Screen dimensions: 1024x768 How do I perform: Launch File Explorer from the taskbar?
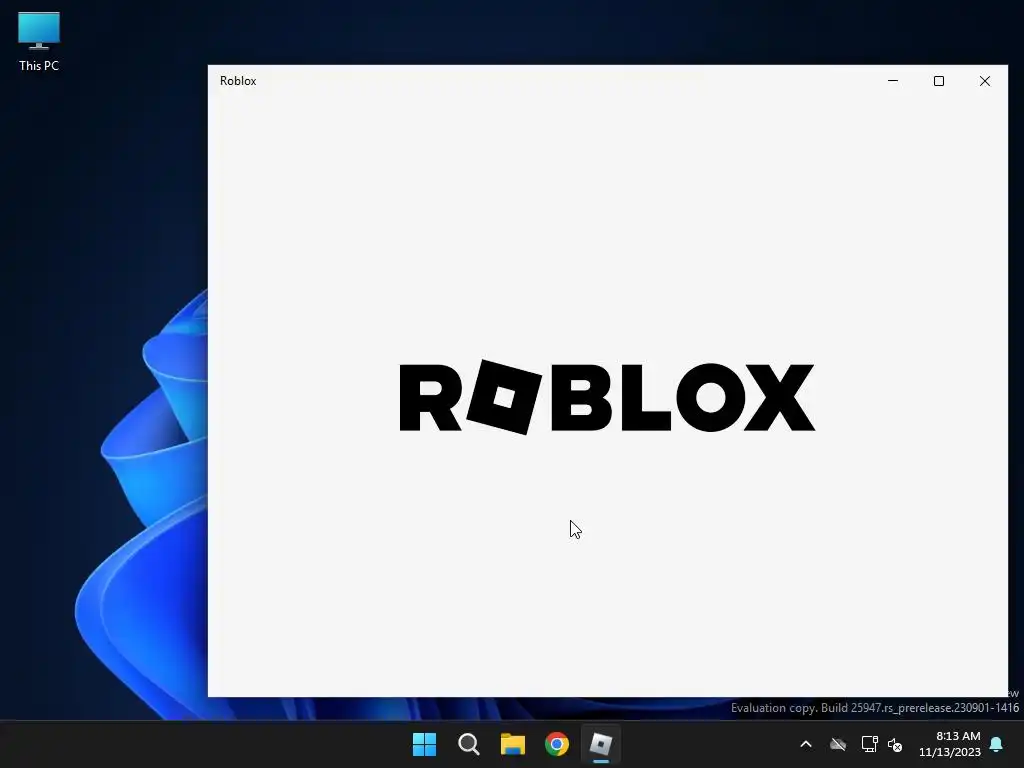tap(513, 744)
